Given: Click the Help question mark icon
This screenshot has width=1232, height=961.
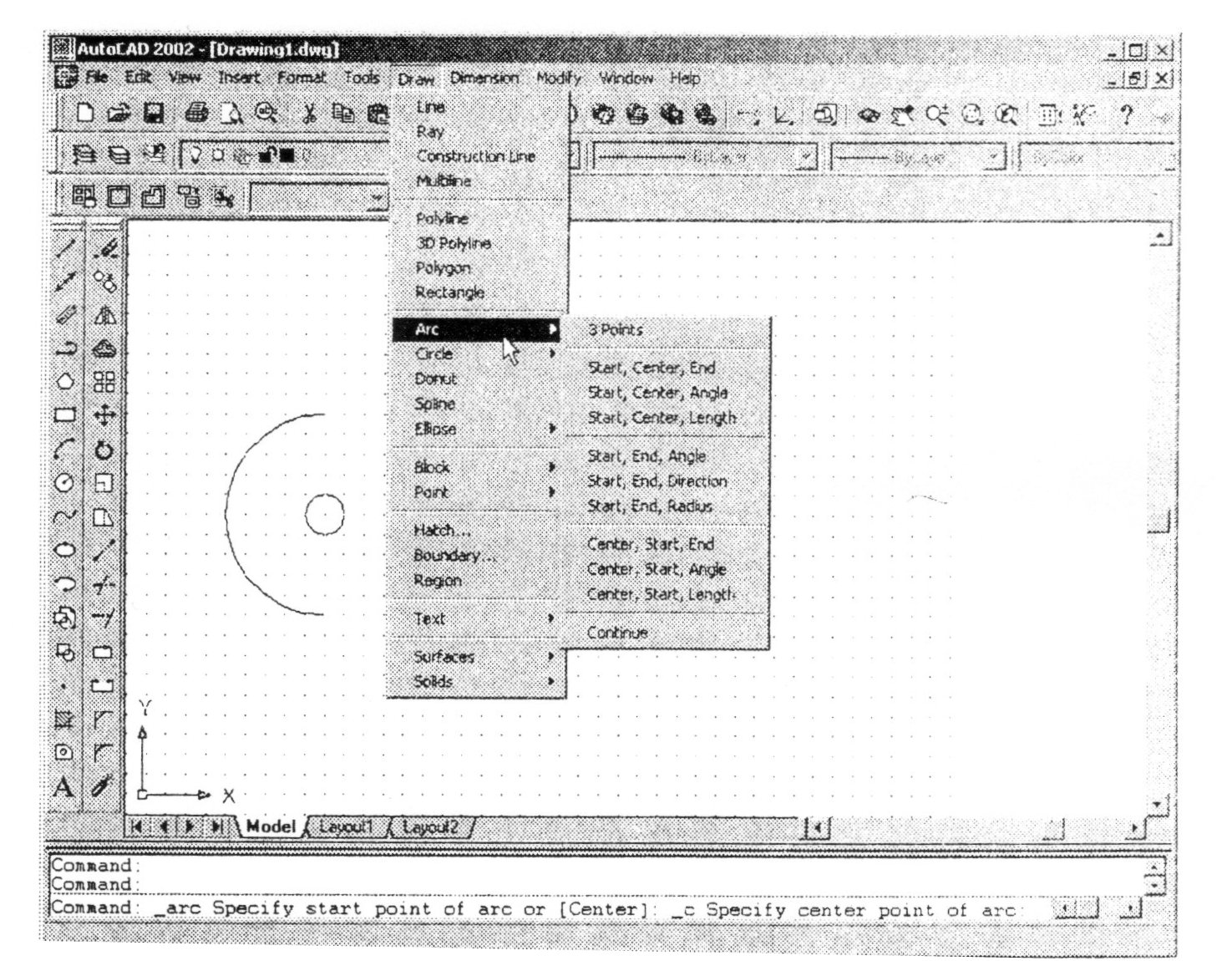Looking at the screenshot, I should (1126, 115).
